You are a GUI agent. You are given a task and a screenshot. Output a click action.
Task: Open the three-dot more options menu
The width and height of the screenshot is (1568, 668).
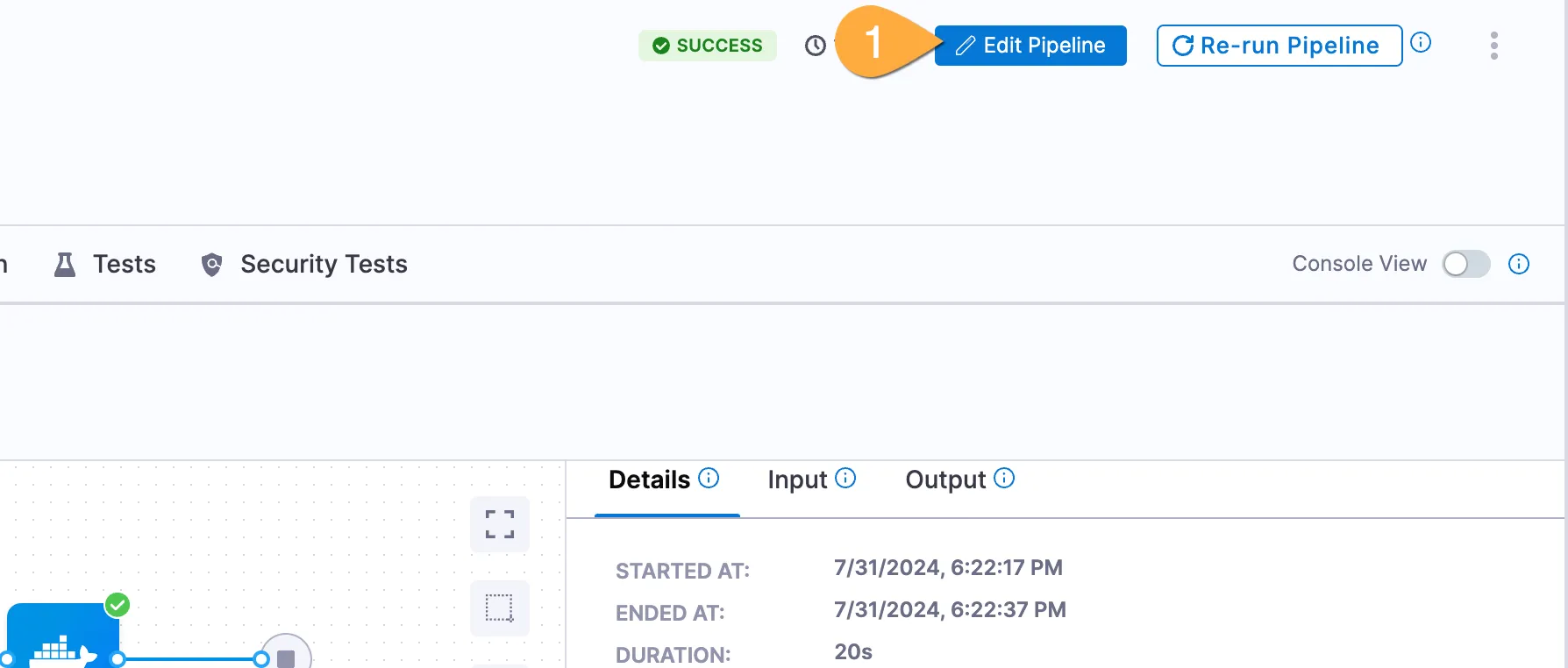1493,46
